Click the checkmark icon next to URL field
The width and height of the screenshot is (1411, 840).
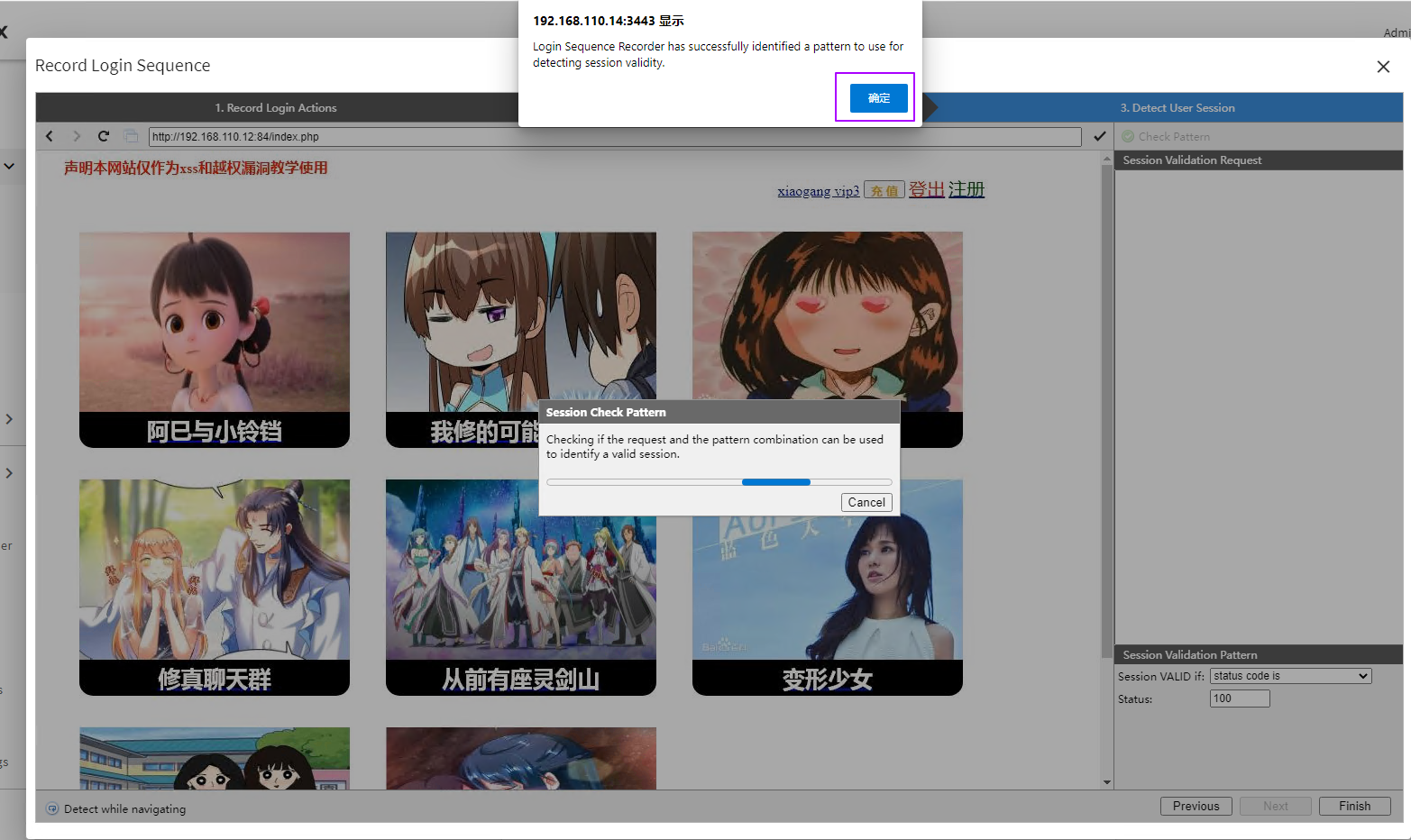coord(1100,136)
